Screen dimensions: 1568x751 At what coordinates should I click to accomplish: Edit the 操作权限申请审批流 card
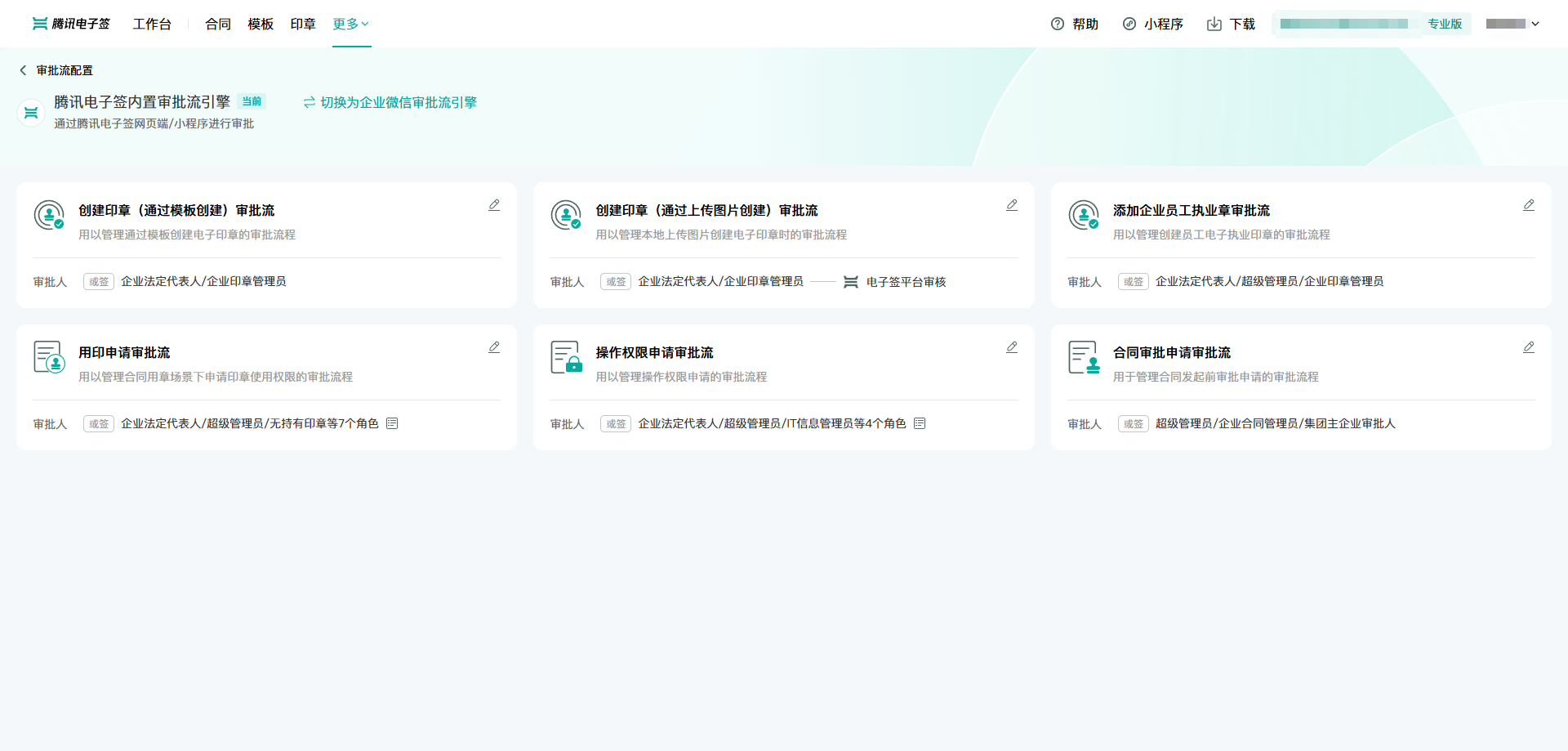pyautogui.click(x=1011, y=347)
